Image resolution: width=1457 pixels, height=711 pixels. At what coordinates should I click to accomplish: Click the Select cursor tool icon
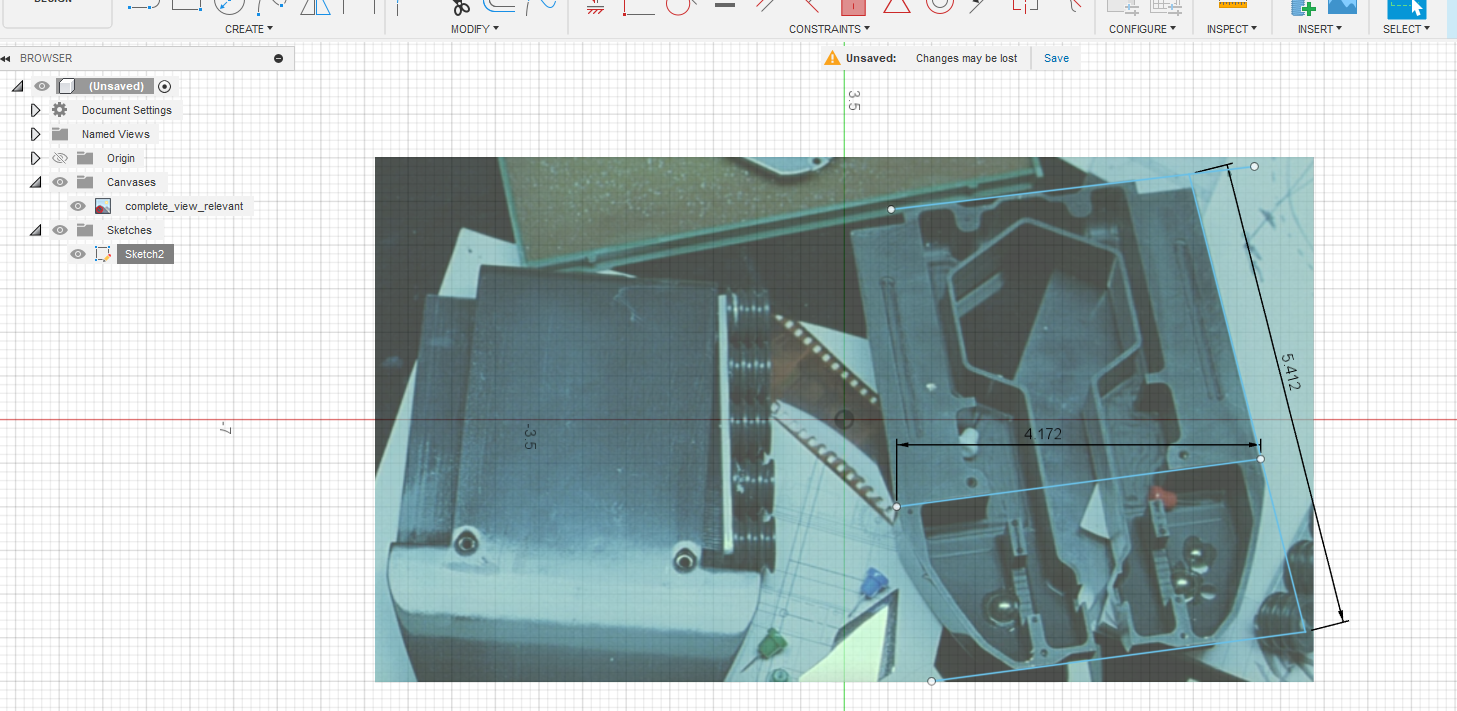1406,7
